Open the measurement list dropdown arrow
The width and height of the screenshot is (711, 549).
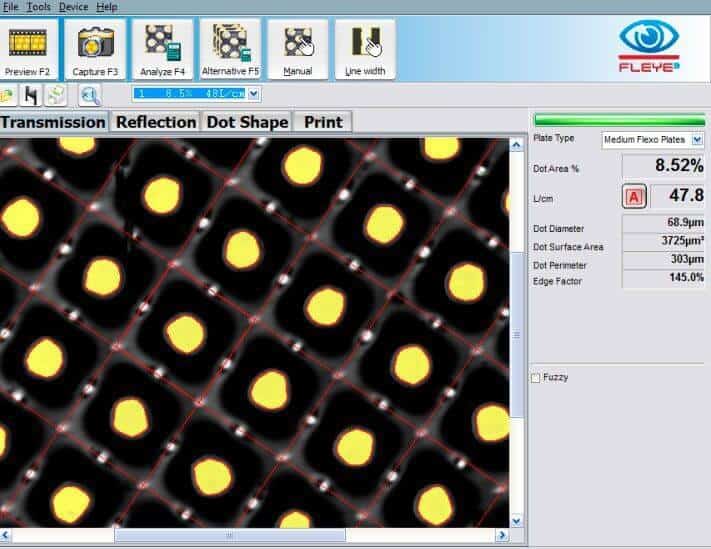click(253, 94)
